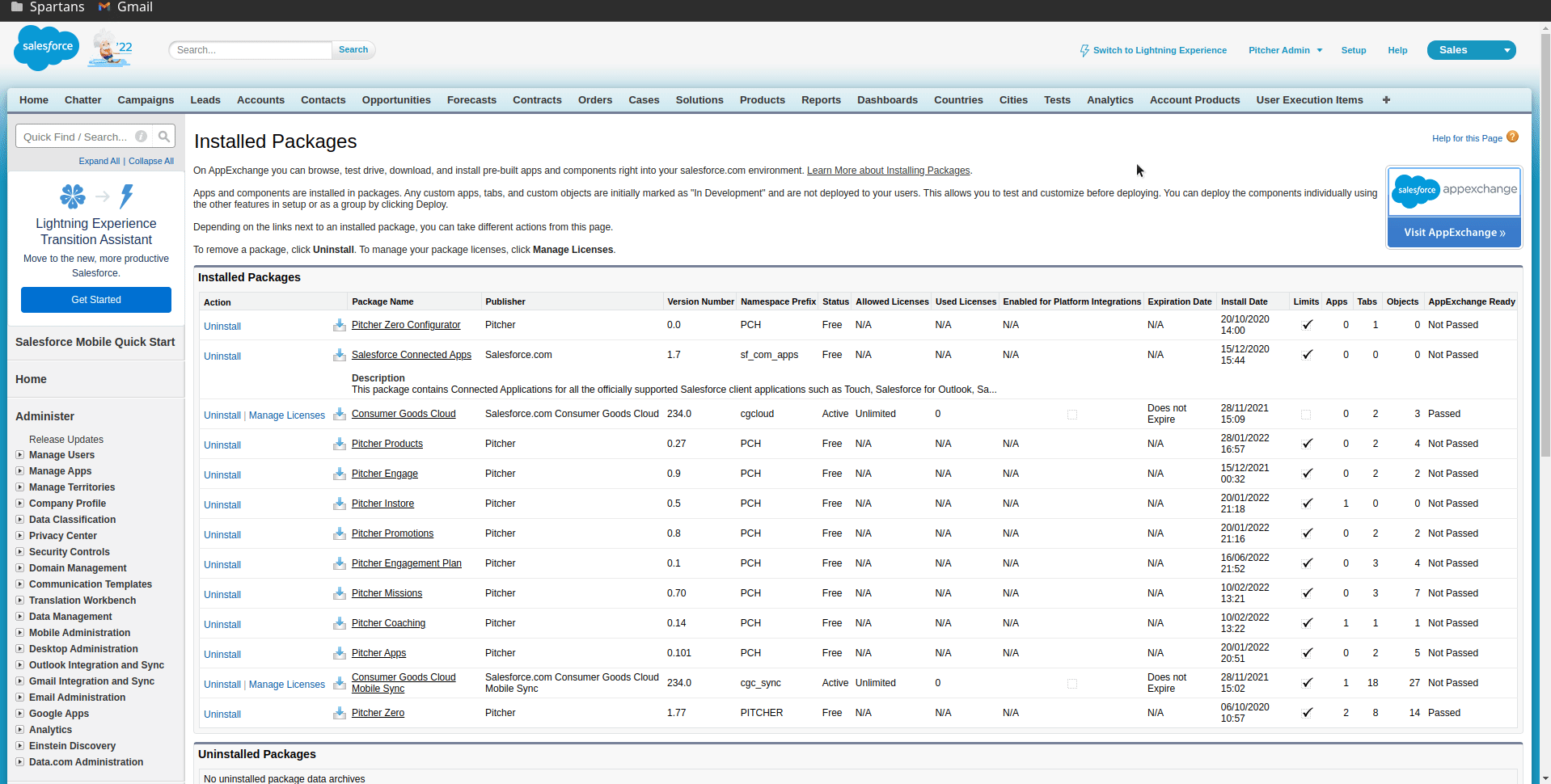The width and height of the screenshot is (1551, 784).
Task: Uninstall the Pitcher Engage package
Action: 222,475
